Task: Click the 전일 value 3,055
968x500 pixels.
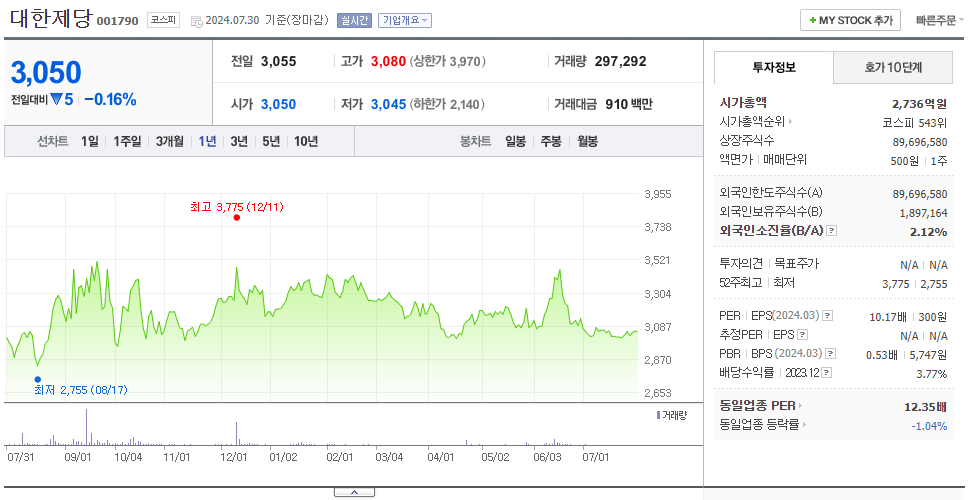Action: pyautogui.click(x=278, y=61)
